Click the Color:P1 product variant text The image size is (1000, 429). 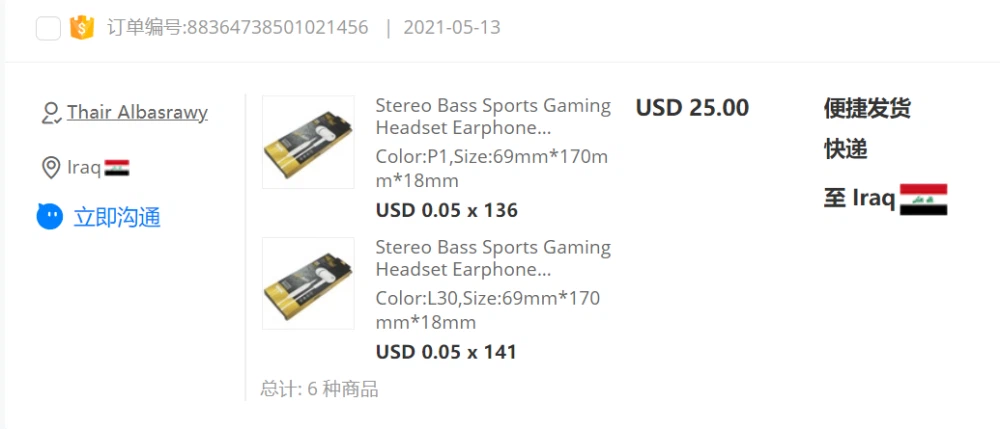(x=492, y=169)
